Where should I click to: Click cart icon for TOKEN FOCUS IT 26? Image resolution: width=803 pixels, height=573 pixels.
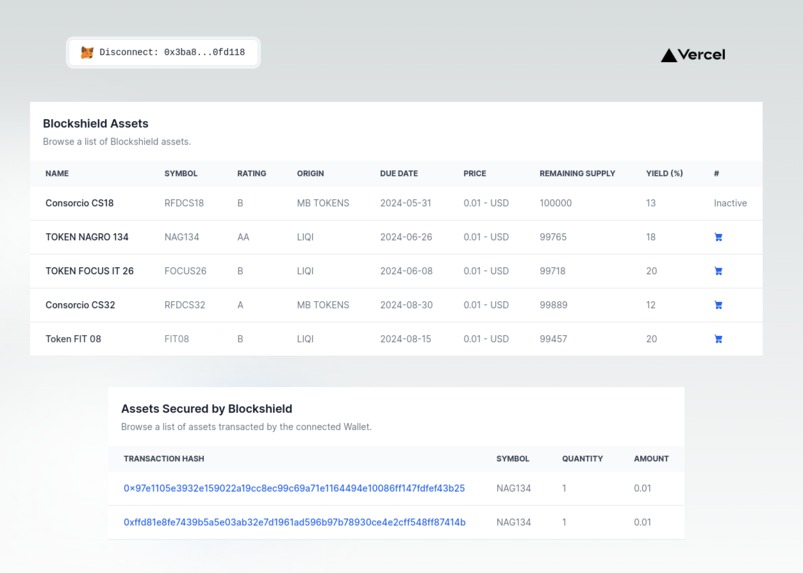point(719,271)
